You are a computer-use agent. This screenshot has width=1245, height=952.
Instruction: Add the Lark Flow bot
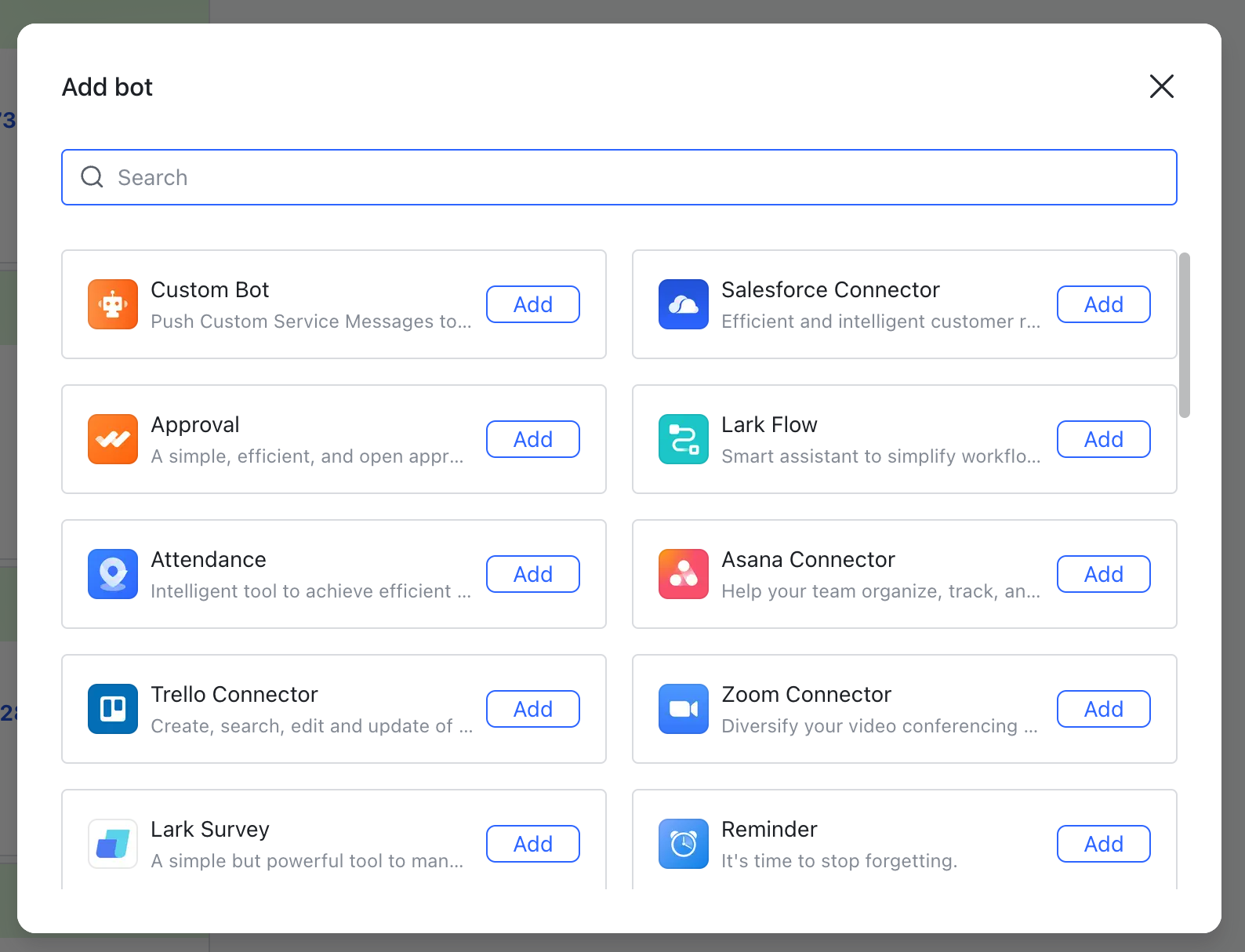(x=1104, y=439)
